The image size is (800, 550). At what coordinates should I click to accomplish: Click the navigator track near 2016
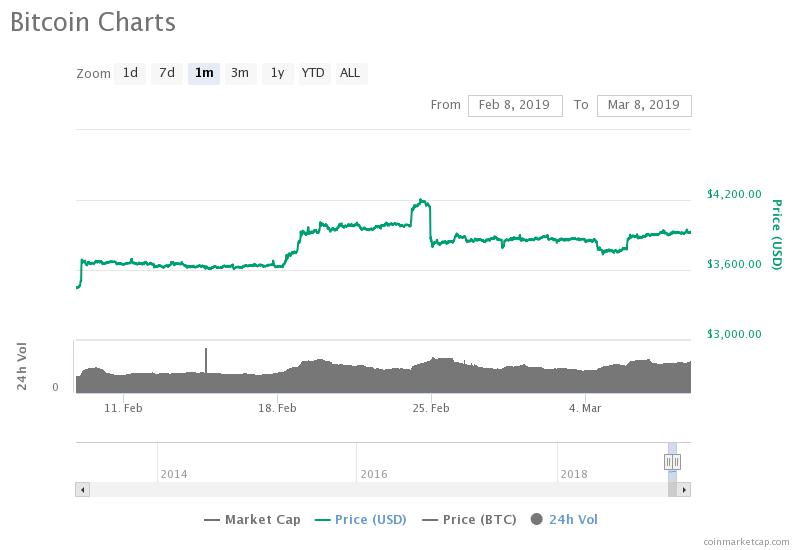point(373,462)
